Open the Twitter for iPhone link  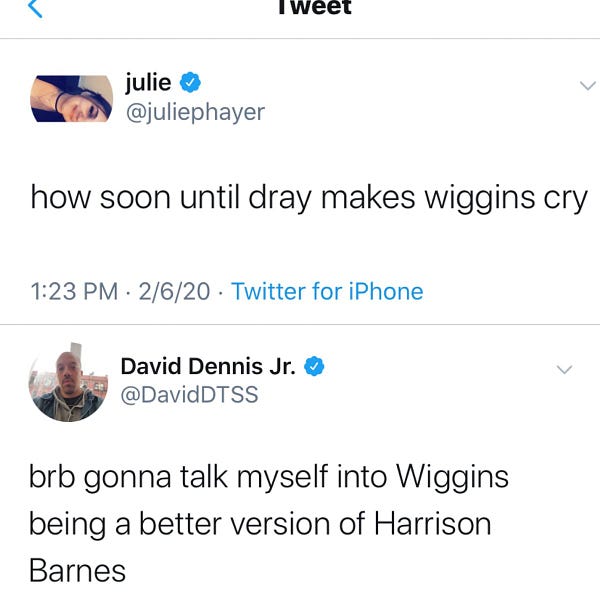[x=327, y=292]
